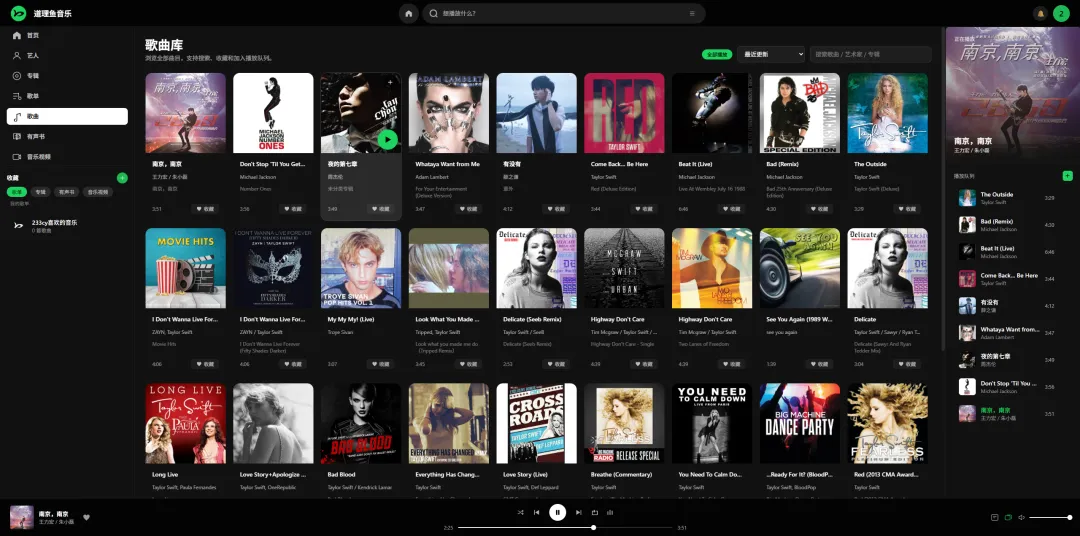Click 收藏 on the Whataya Want from Me card
Screen dimensions: 1080x536
[468, 209]
